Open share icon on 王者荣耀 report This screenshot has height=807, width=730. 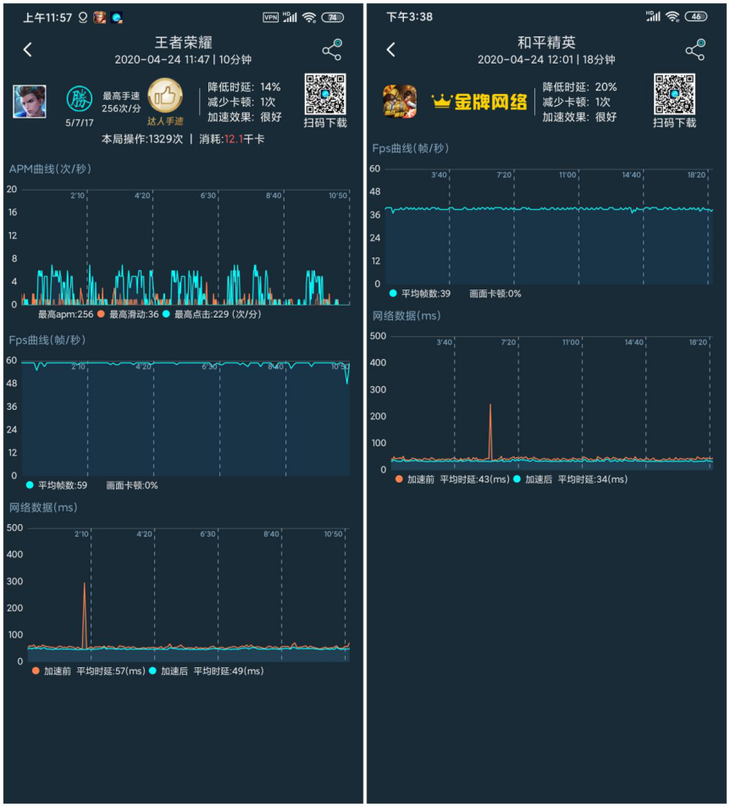[332, 50]
